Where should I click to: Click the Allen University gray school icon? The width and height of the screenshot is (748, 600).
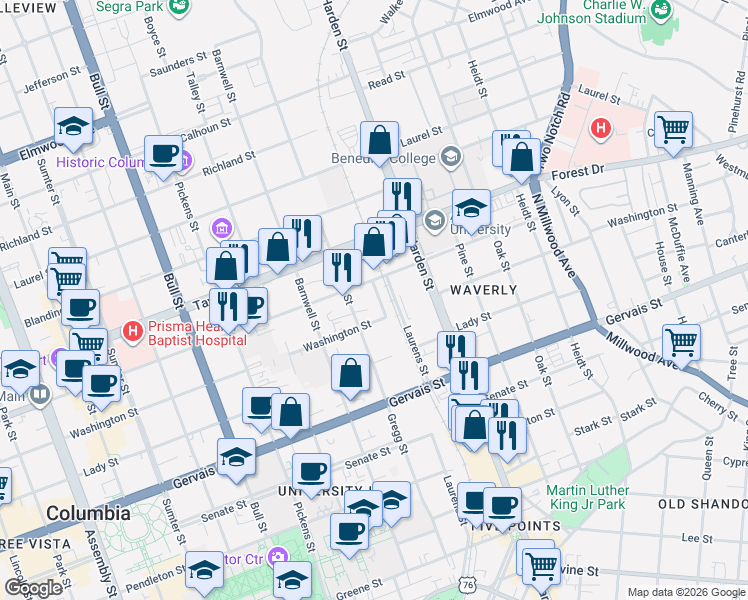click(435, 220)
